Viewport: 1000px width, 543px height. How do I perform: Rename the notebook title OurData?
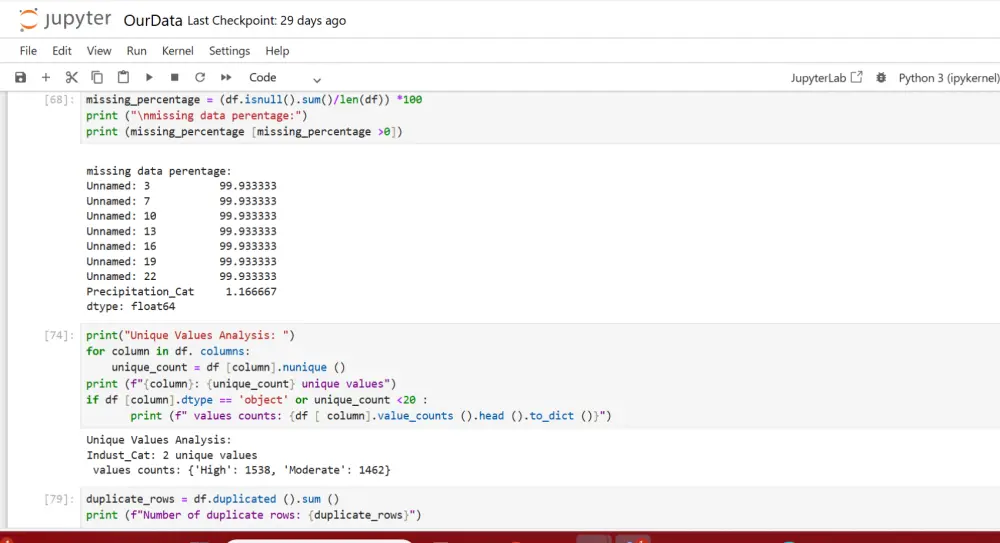point(153,20)
